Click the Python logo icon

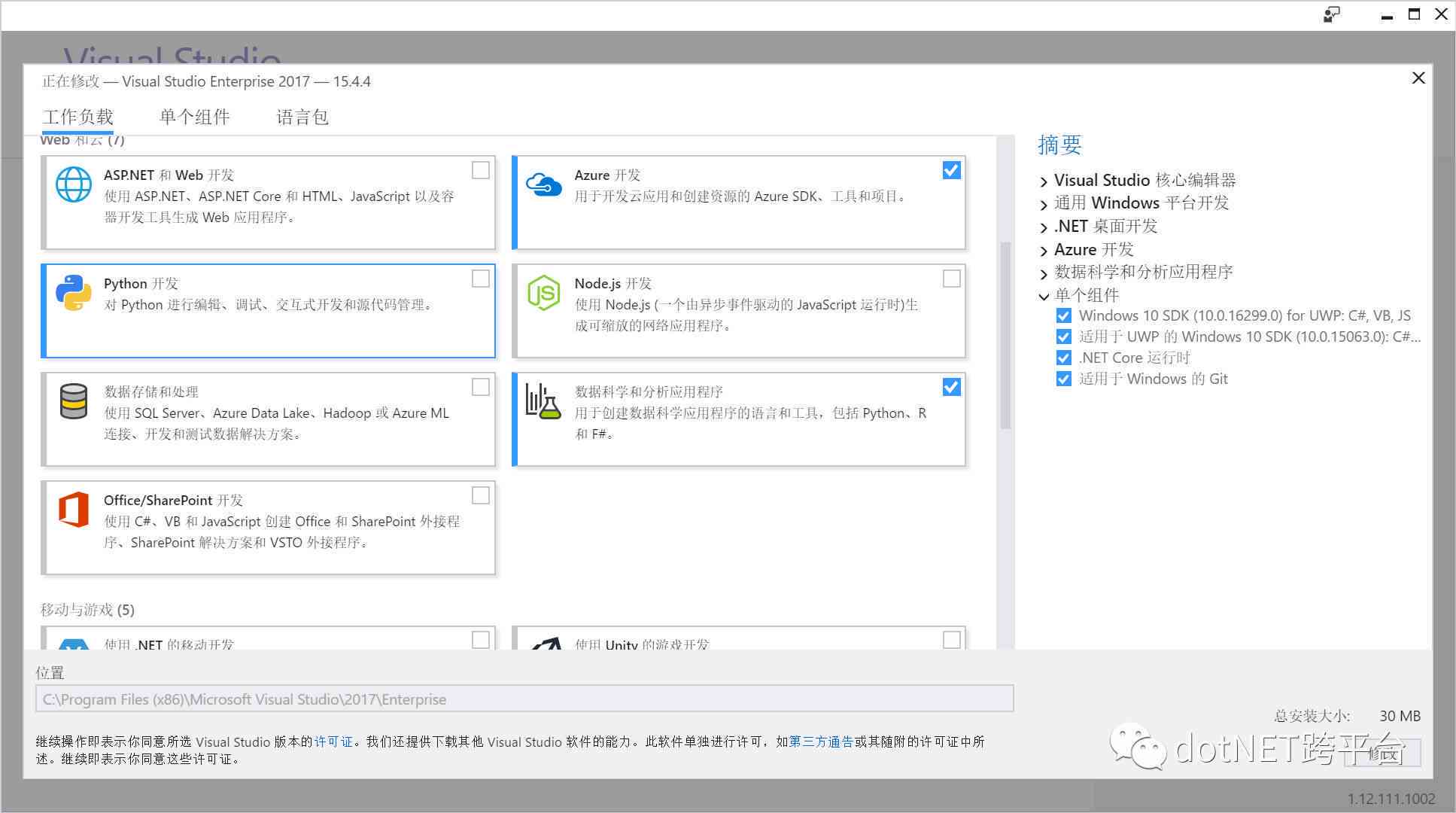pos(74,293)
